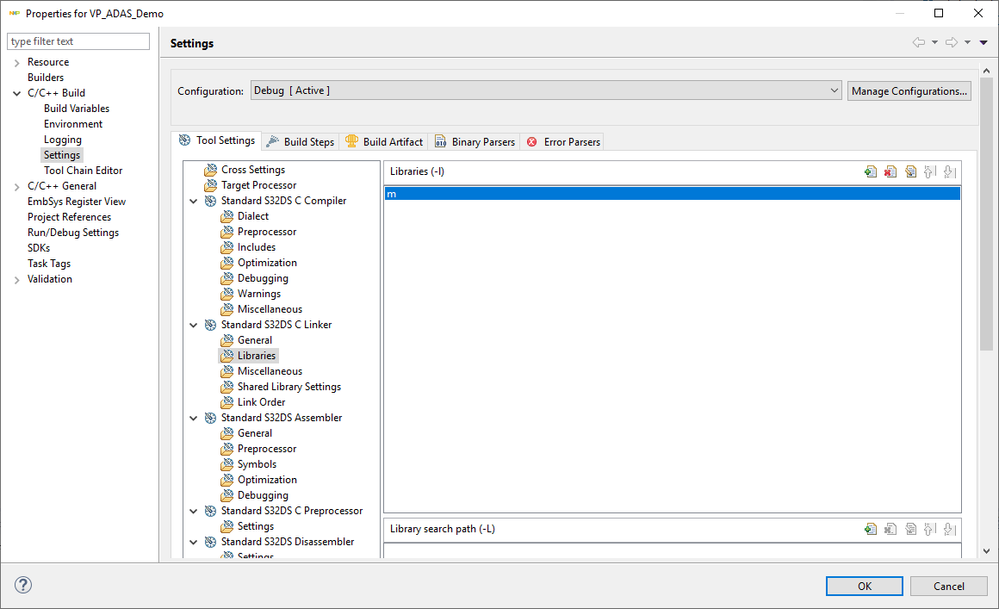Switch to the Tool Settings tab
The height and width of the screenshot is (609, 999).
(217, 141)
